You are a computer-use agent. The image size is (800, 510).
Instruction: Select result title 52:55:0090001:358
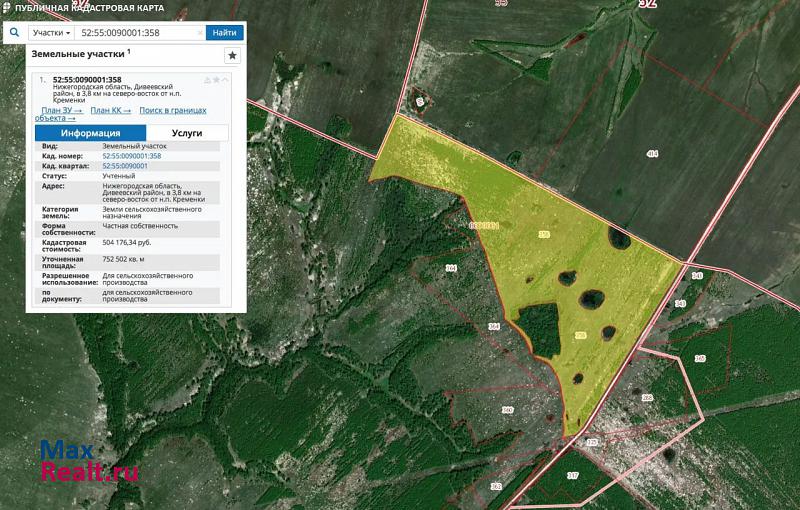pyautogui.click(x=87, y=79)
